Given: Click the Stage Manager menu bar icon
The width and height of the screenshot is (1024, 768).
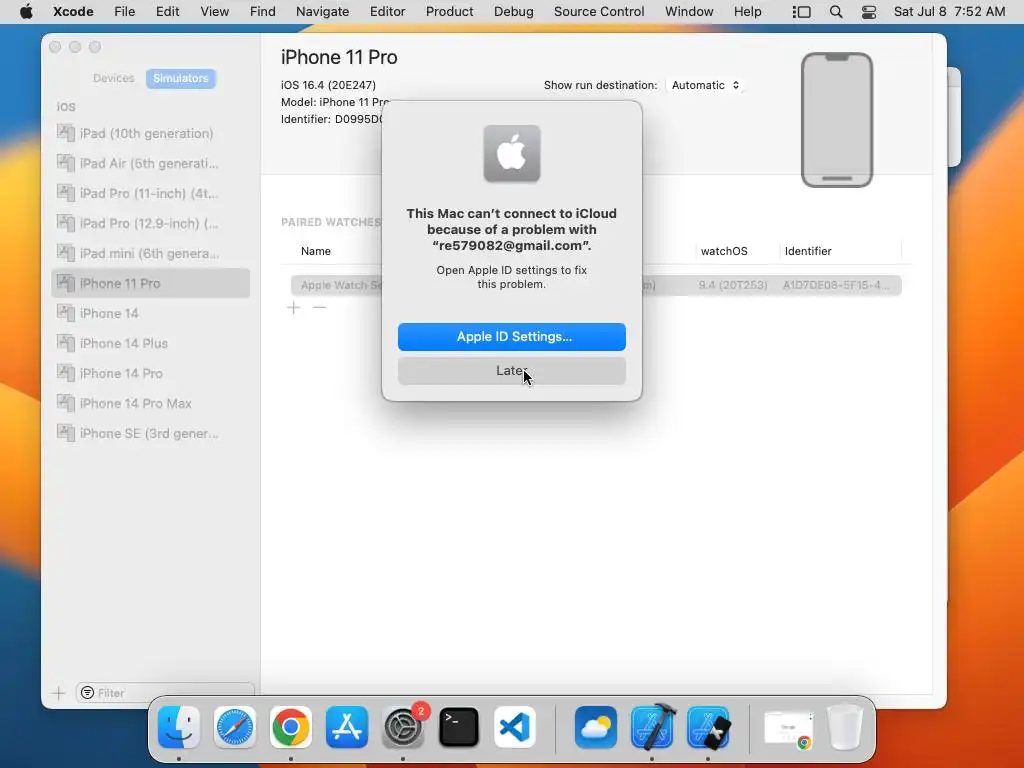Looking at the screenshot, I should [x=801, y=12].
